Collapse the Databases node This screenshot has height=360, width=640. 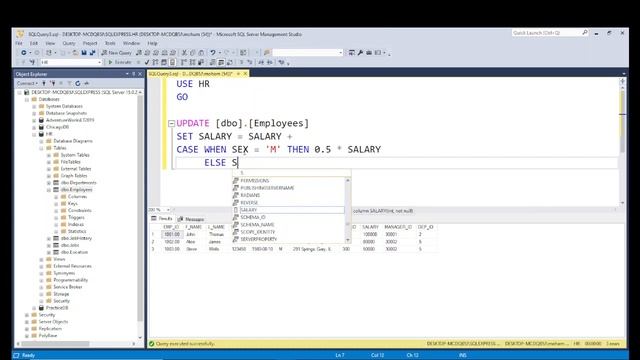tap(27, 99)
